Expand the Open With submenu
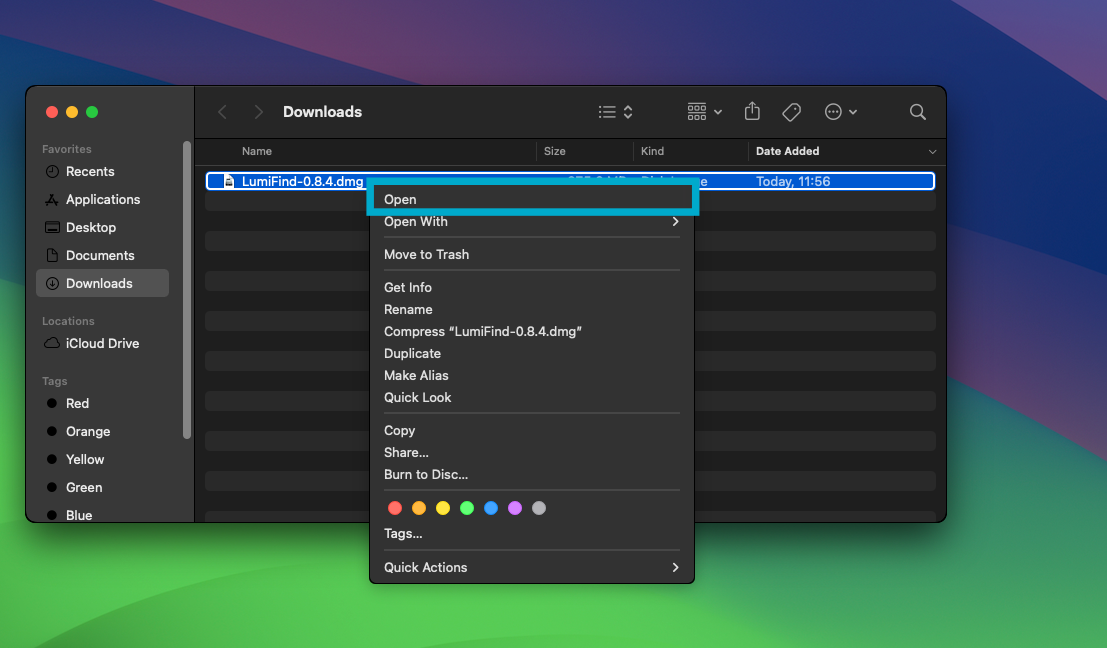This screenshot has height=648, width=1107. tap(532, 222)
